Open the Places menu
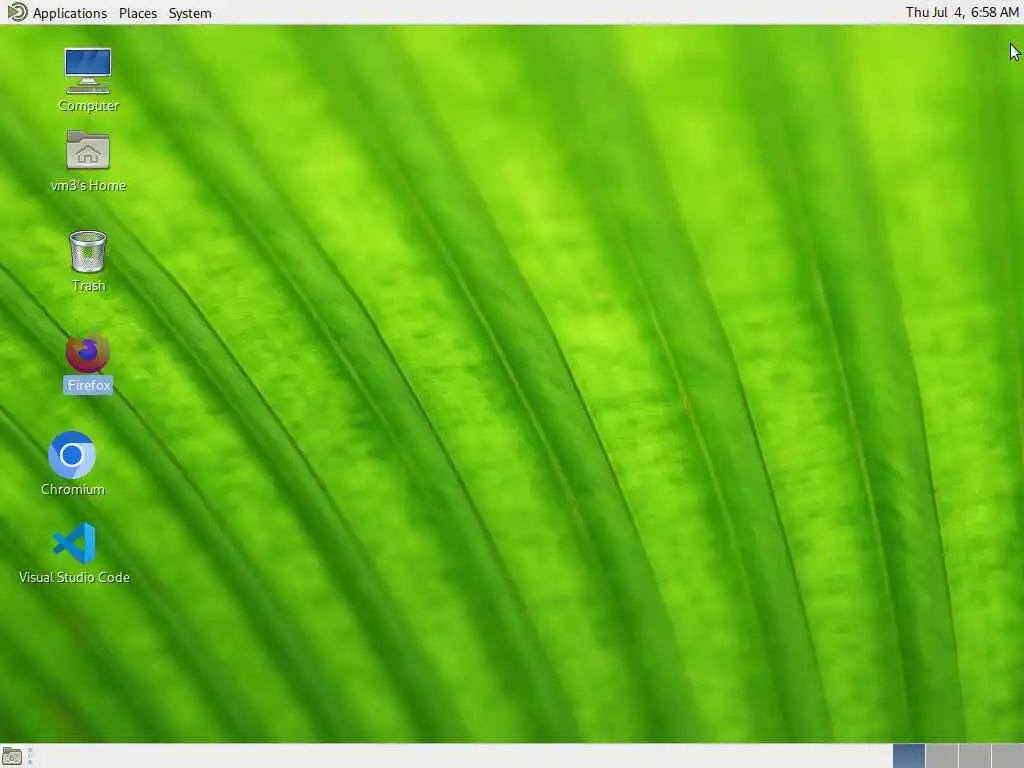 click(138, 13)
